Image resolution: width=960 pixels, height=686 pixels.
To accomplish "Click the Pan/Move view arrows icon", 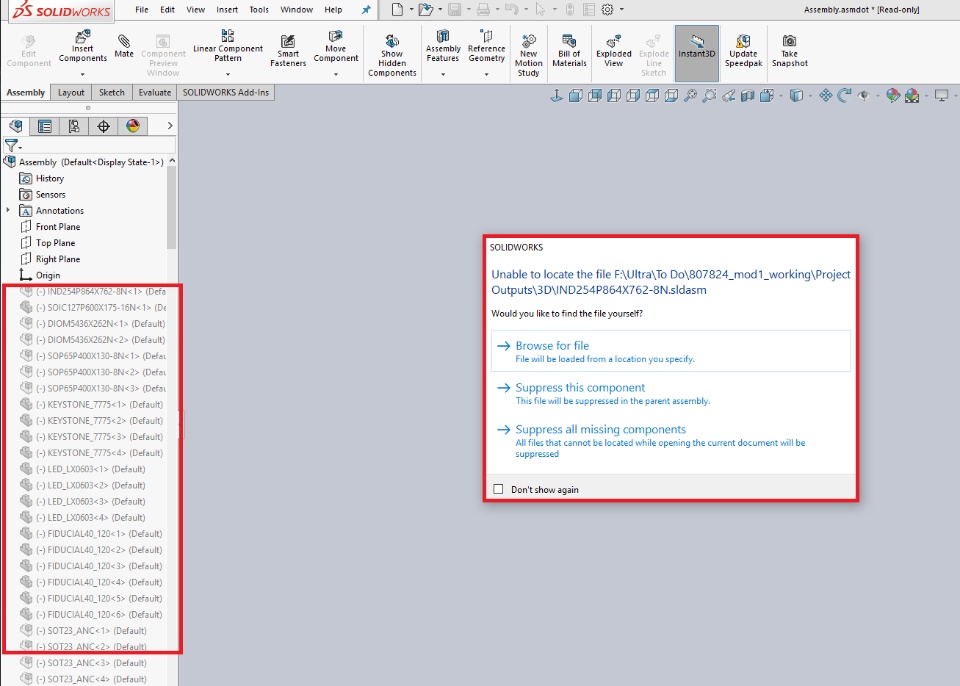I will click(x=825, y=96).
